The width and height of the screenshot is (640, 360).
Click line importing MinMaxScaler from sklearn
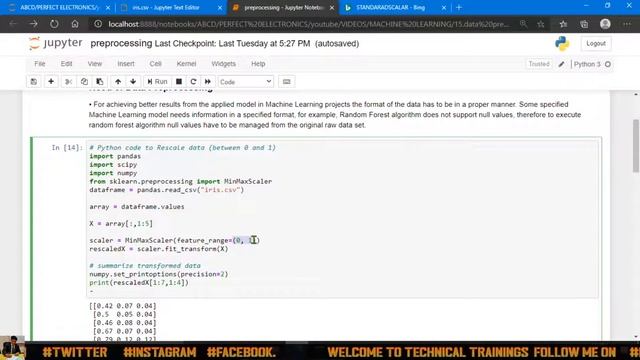coord(180,181)
